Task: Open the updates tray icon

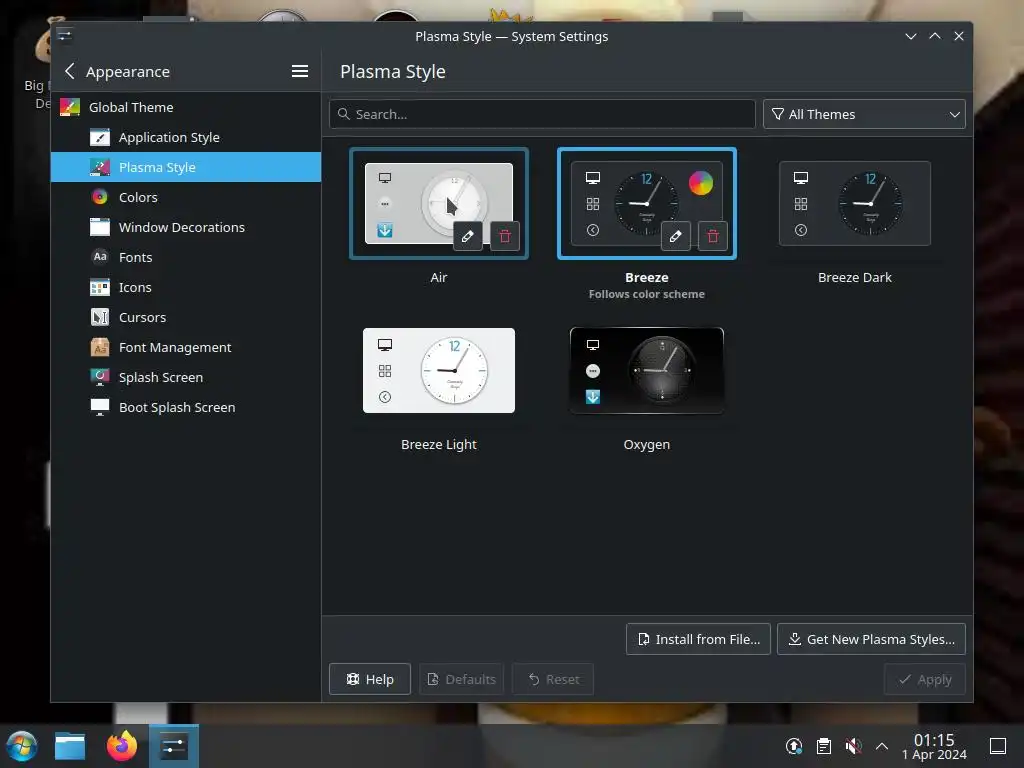Action: [x=793, y=746]
